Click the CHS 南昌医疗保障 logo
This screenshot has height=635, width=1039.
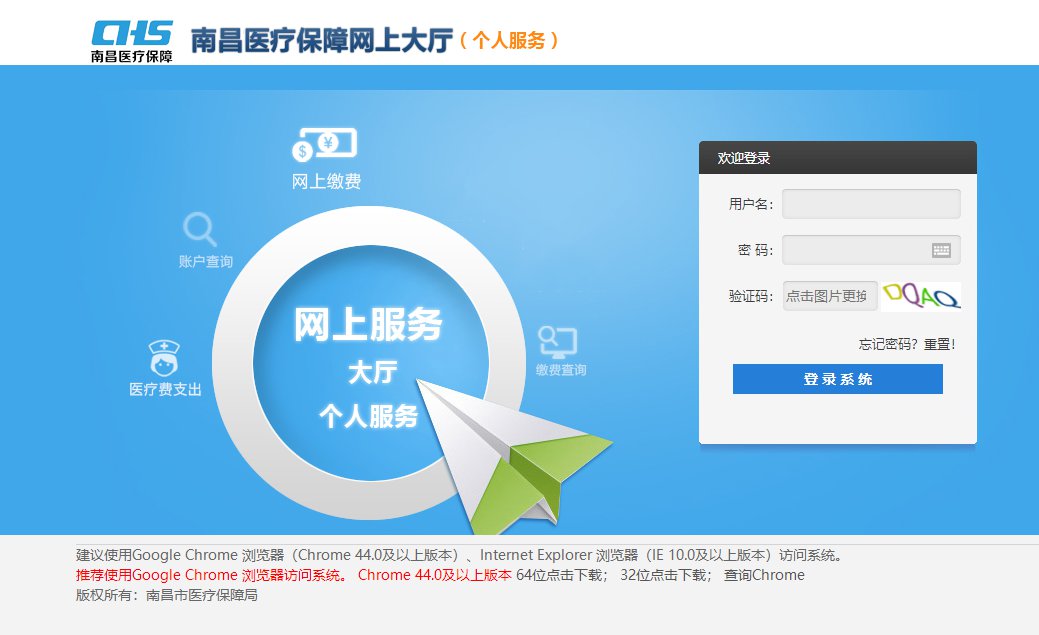point(132,41)
